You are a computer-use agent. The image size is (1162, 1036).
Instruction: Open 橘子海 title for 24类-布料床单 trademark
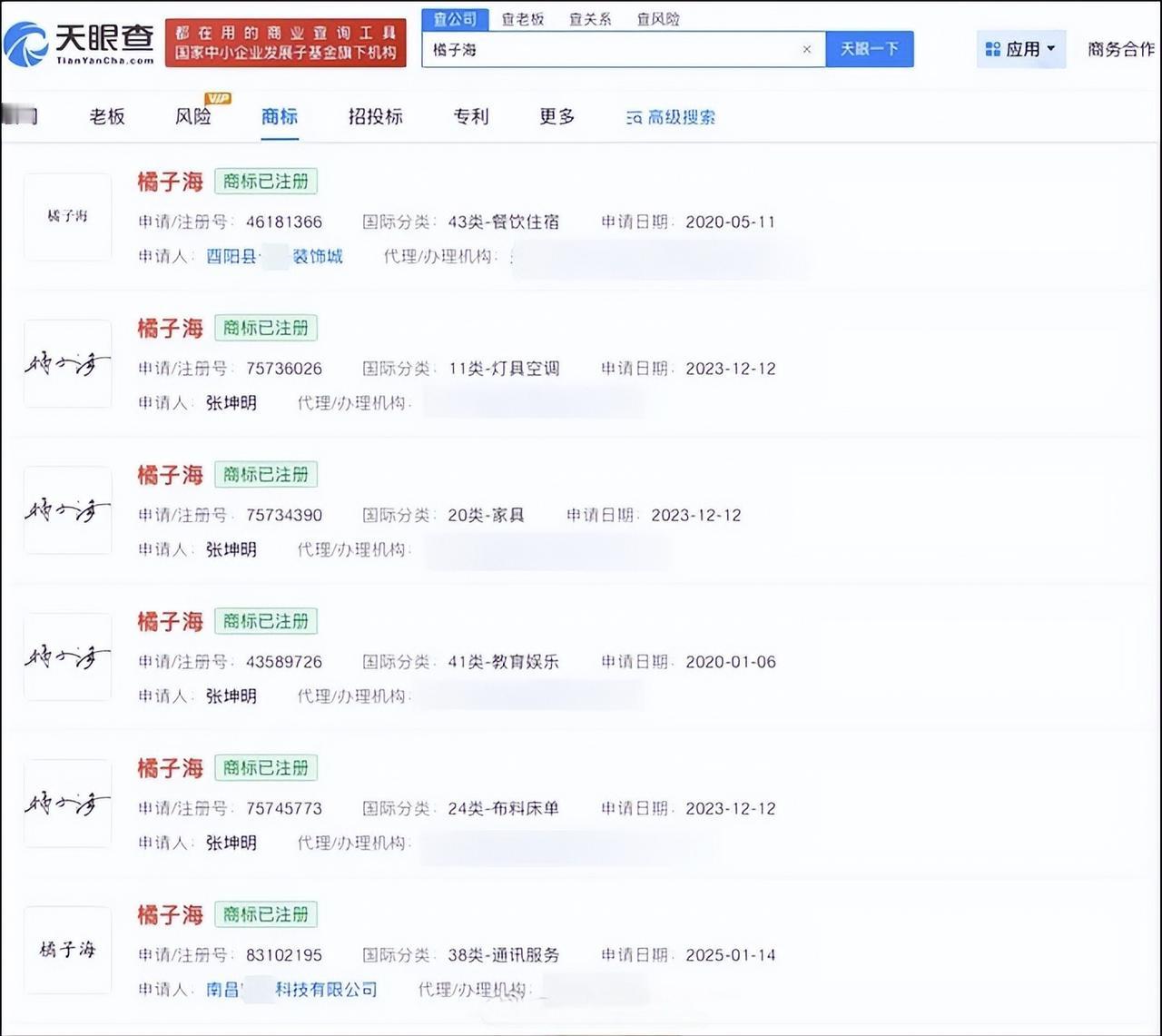170,768
